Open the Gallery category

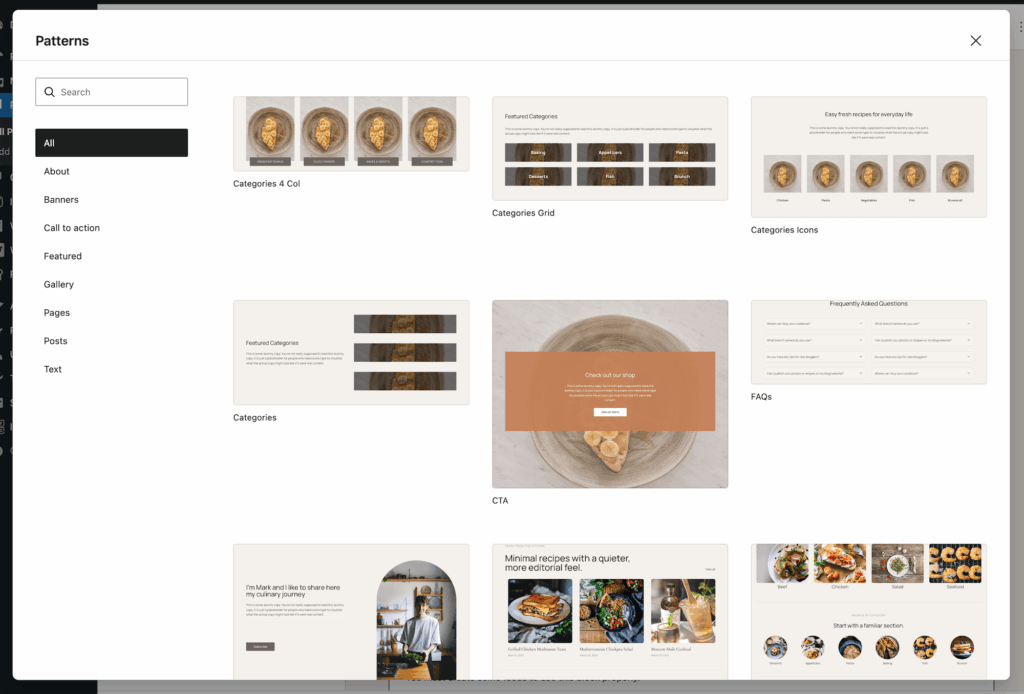click(59, 285)
